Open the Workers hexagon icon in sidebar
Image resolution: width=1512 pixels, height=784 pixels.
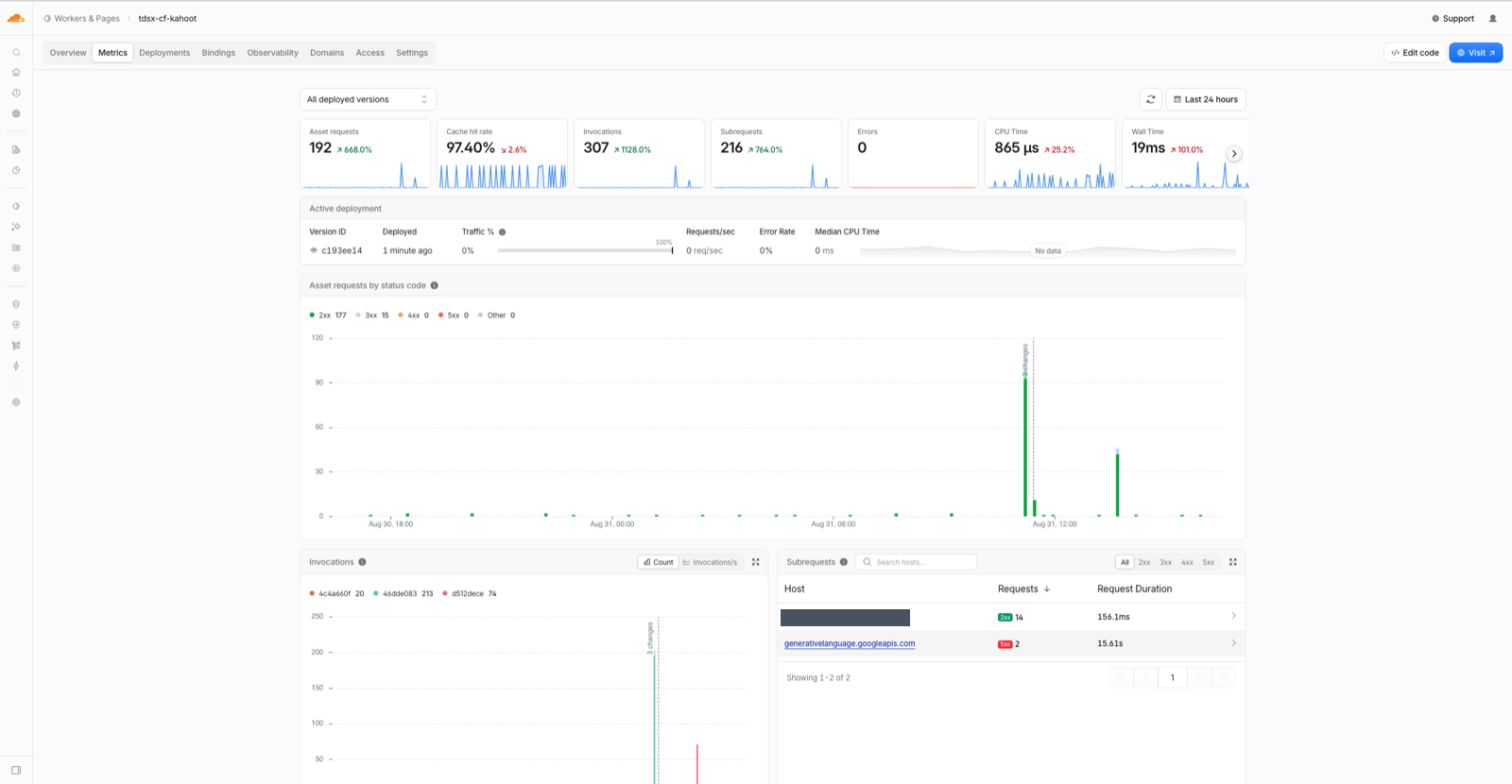click(x=16, y=206)
